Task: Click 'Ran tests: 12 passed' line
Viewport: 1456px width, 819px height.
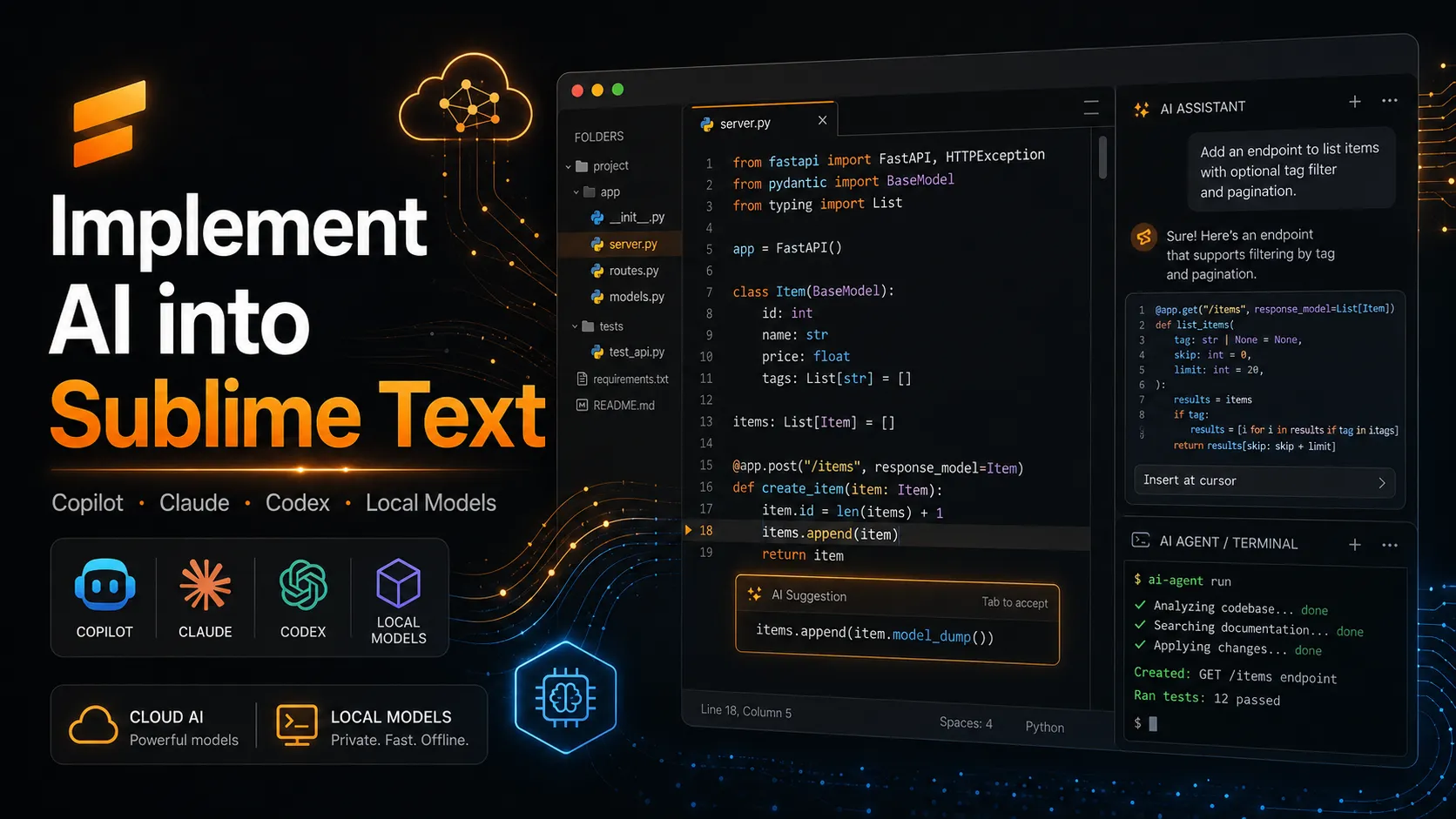Action: pyautogui.click(x=1207, y=698)
